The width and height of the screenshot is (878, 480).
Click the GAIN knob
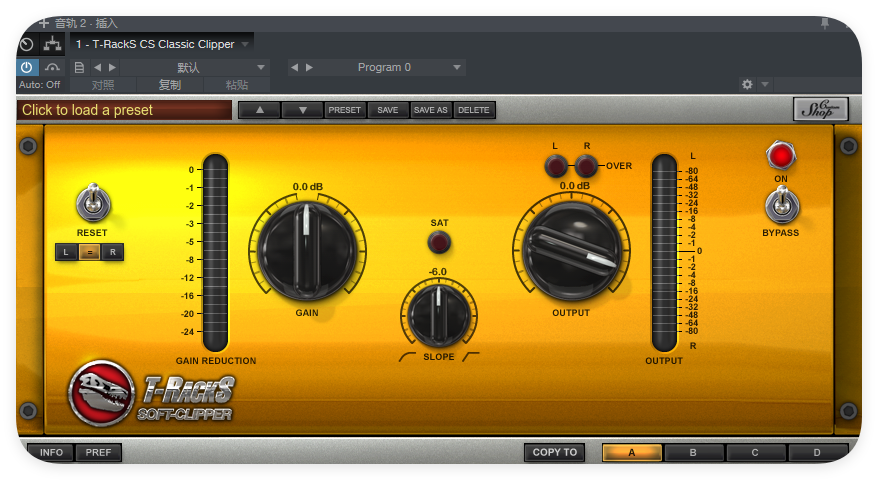tap(307, 249)
